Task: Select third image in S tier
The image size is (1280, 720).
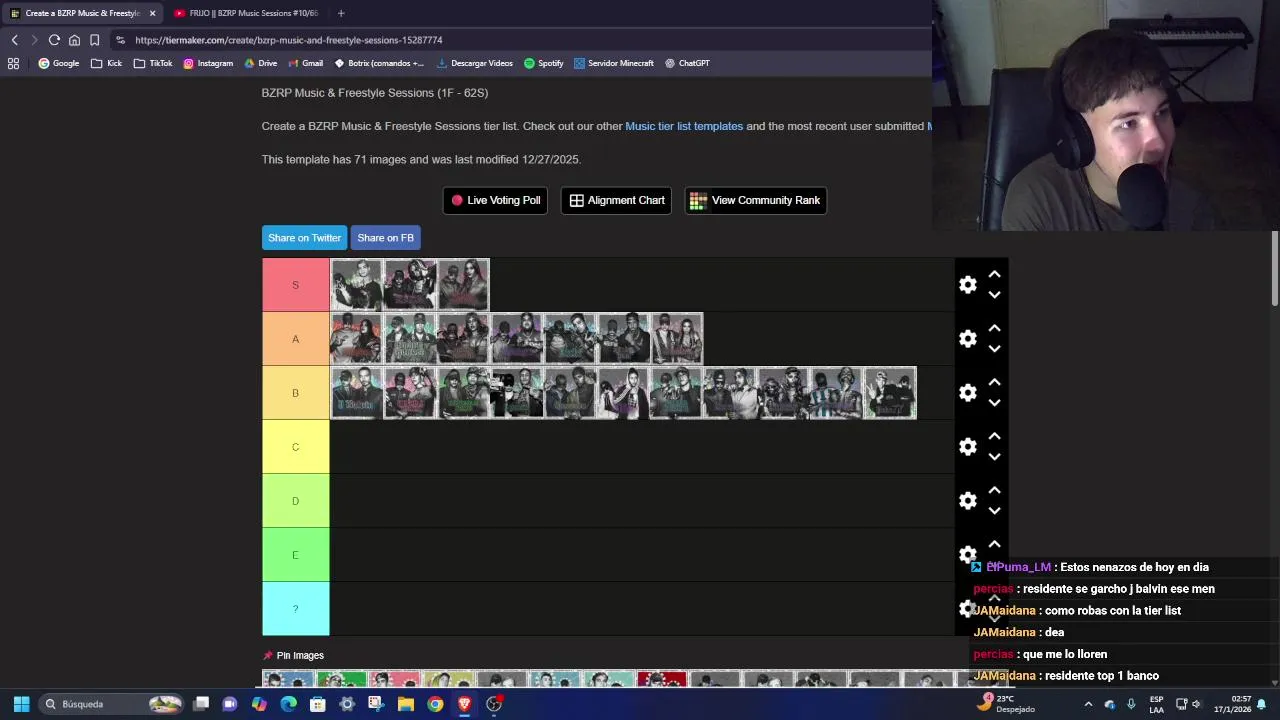Action: (463, 285)
